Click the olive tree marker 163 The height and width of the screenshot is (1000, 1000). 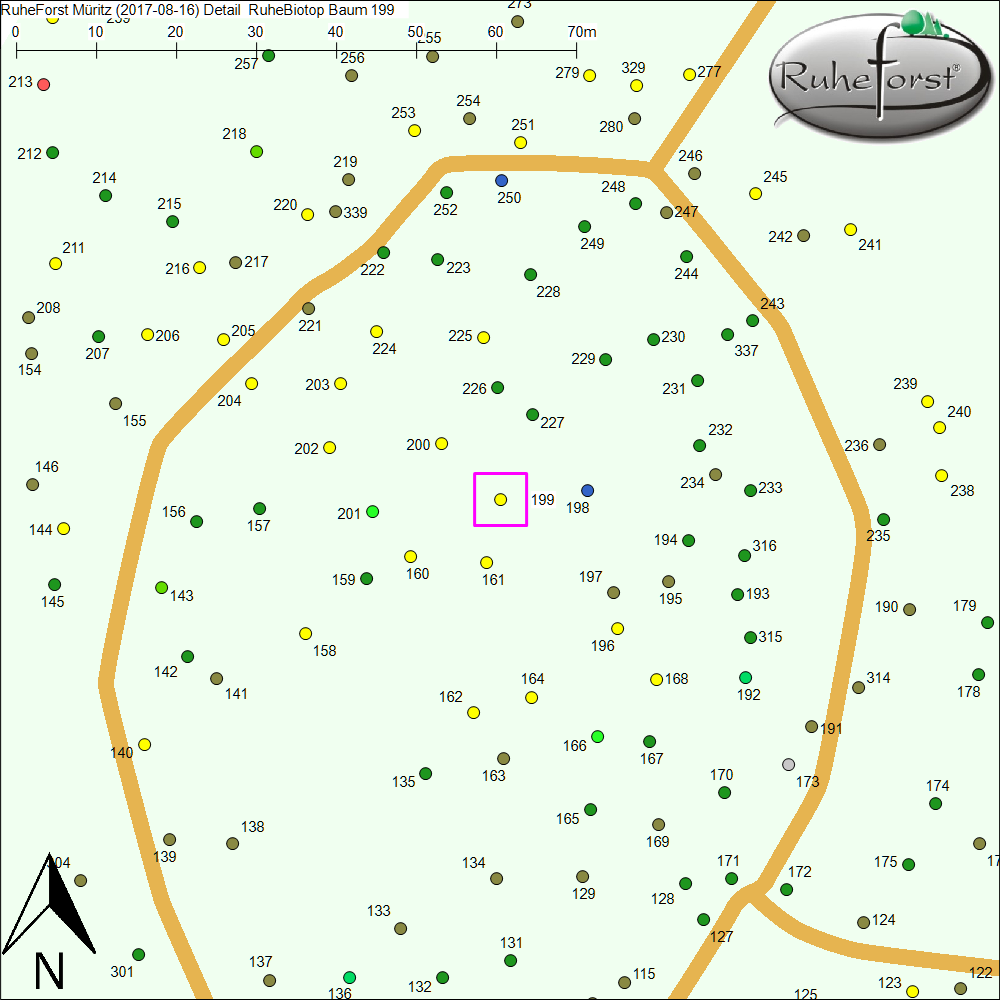coord(503,758)
